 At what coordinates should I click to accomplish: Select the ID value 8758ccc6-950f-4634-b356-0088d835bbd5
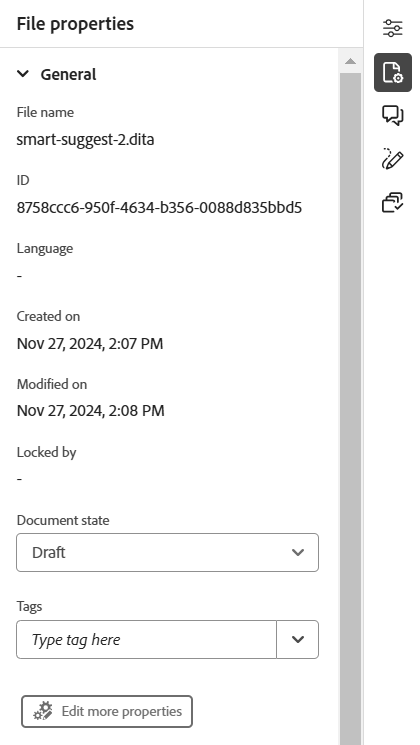click(159, 208)
